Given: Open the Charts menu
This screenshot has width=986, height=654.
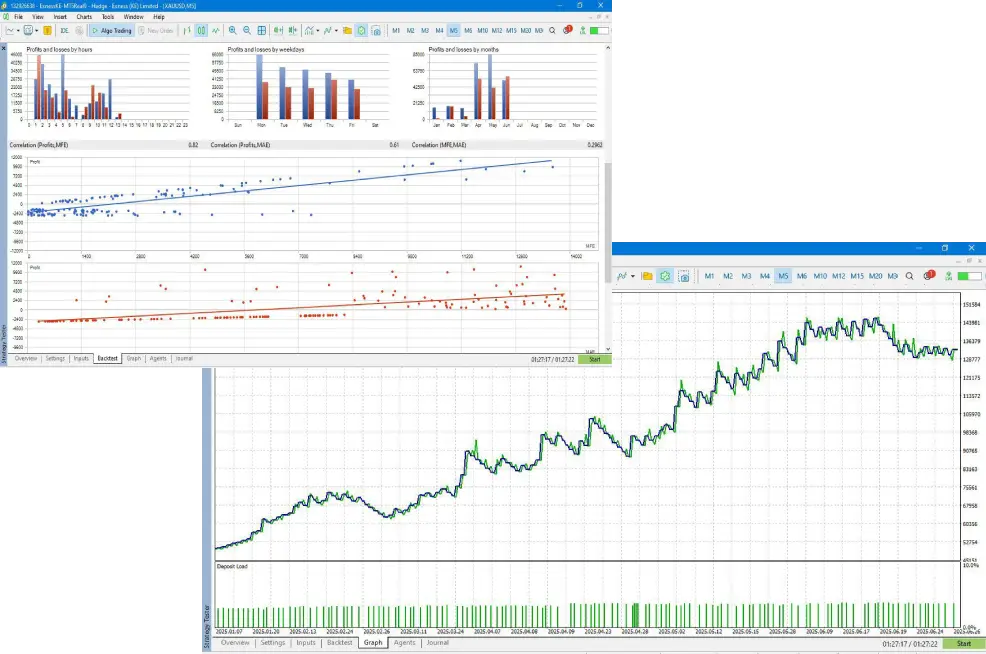Looking at the screenshot, I should (84, 17).
